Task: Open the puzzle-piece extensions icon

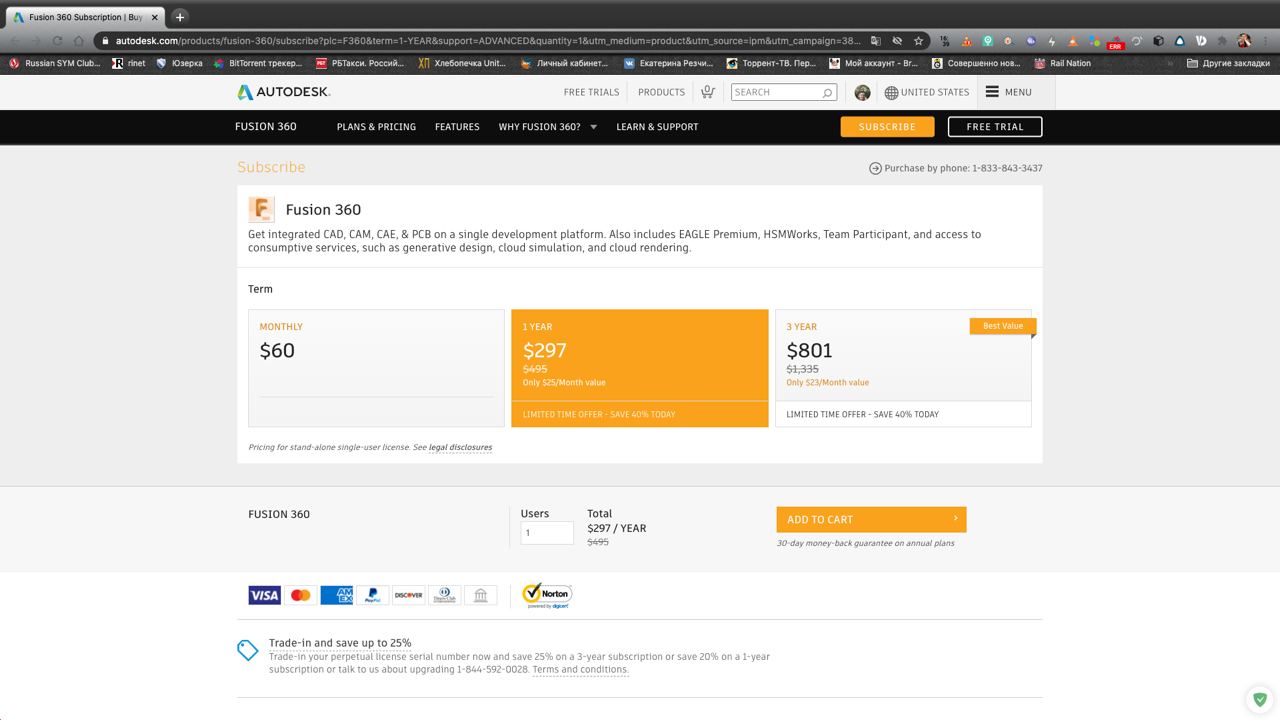Action: tap(1222, 41)
